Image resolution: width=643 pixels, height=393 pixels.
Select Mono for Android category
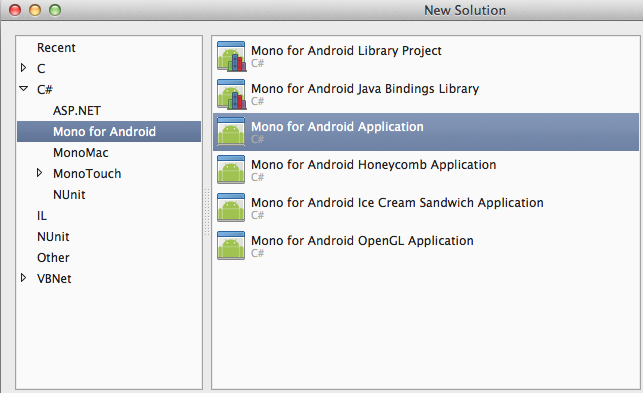(109, 132)
